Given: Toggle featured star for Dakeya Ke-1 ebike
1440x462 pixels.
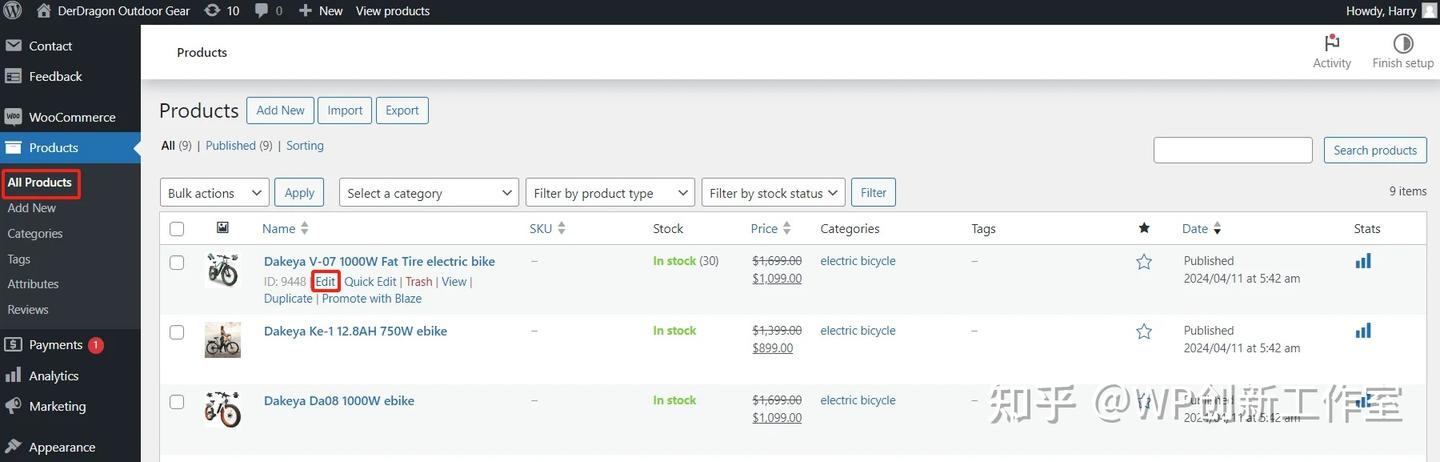Looking at the screenshot, I should pyautogui.click(x=1144, y=331).
